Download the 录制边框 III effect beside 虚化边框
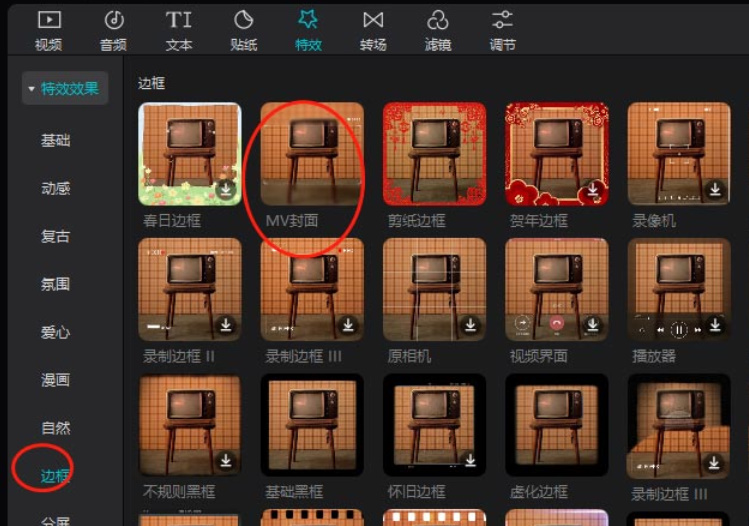Screen dimensions: 749x526 (714, 463)
